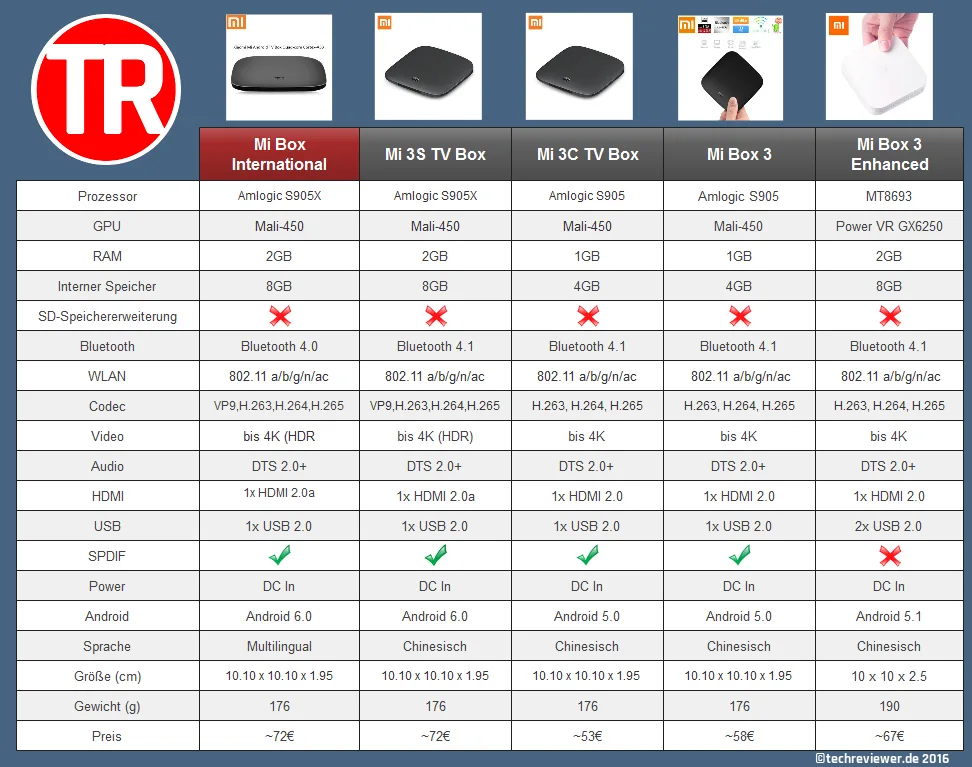972x767 pixels.
Task: Click the 1GB RAM cell under Mi 3C TV Box
Action: 587,256
